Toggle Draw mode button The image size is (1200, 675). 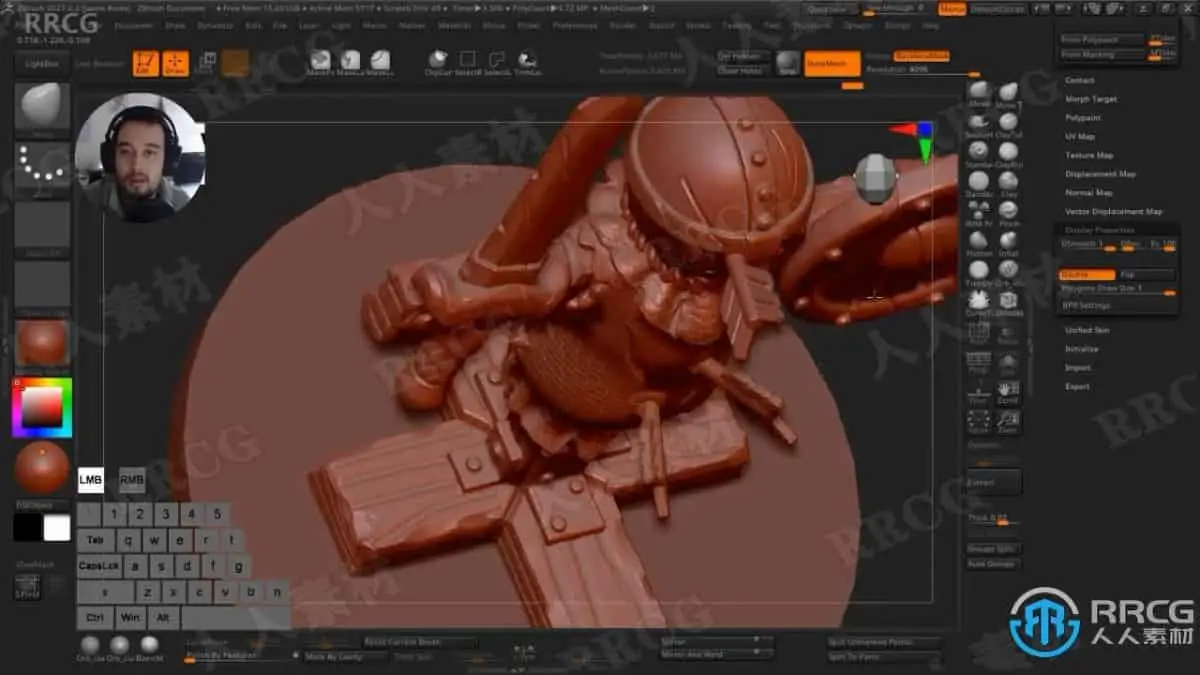point(175,63)
